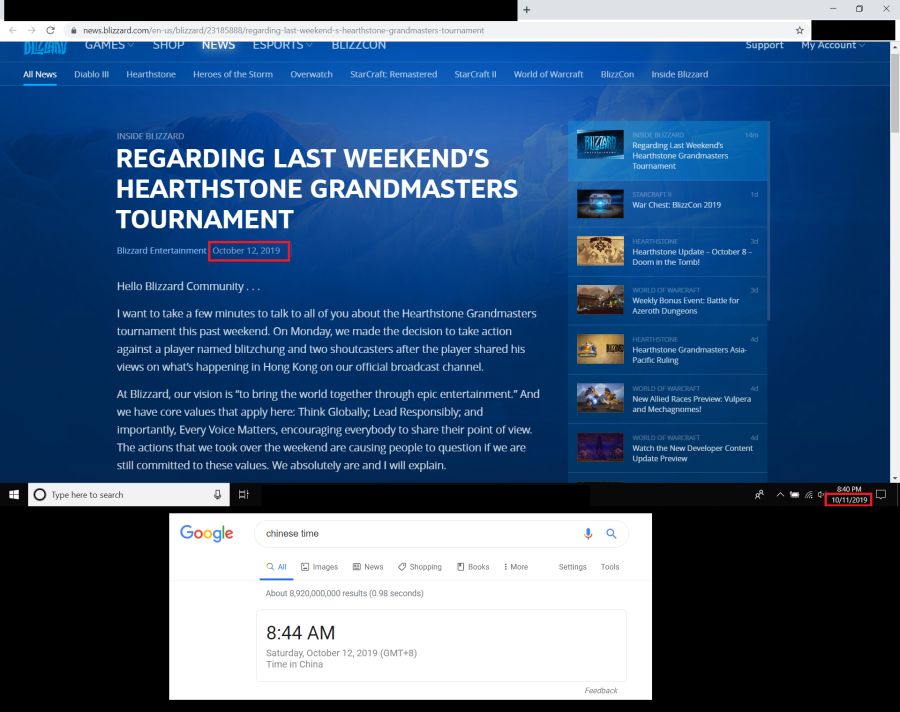Click the Blizzard Entertainment author link
The width and height of the screenshot is (900, 712).
pyautogui.click(x=161, y=250)
